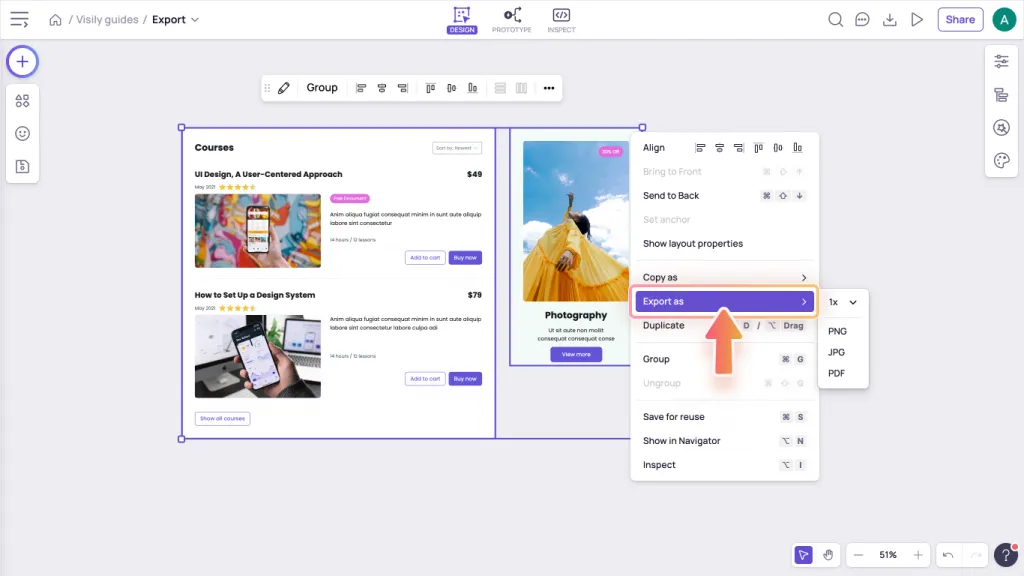The height and width of the screenshot is (576, 1024).
Task: Select the hand pan tool
Action: [x=828, y=555]
